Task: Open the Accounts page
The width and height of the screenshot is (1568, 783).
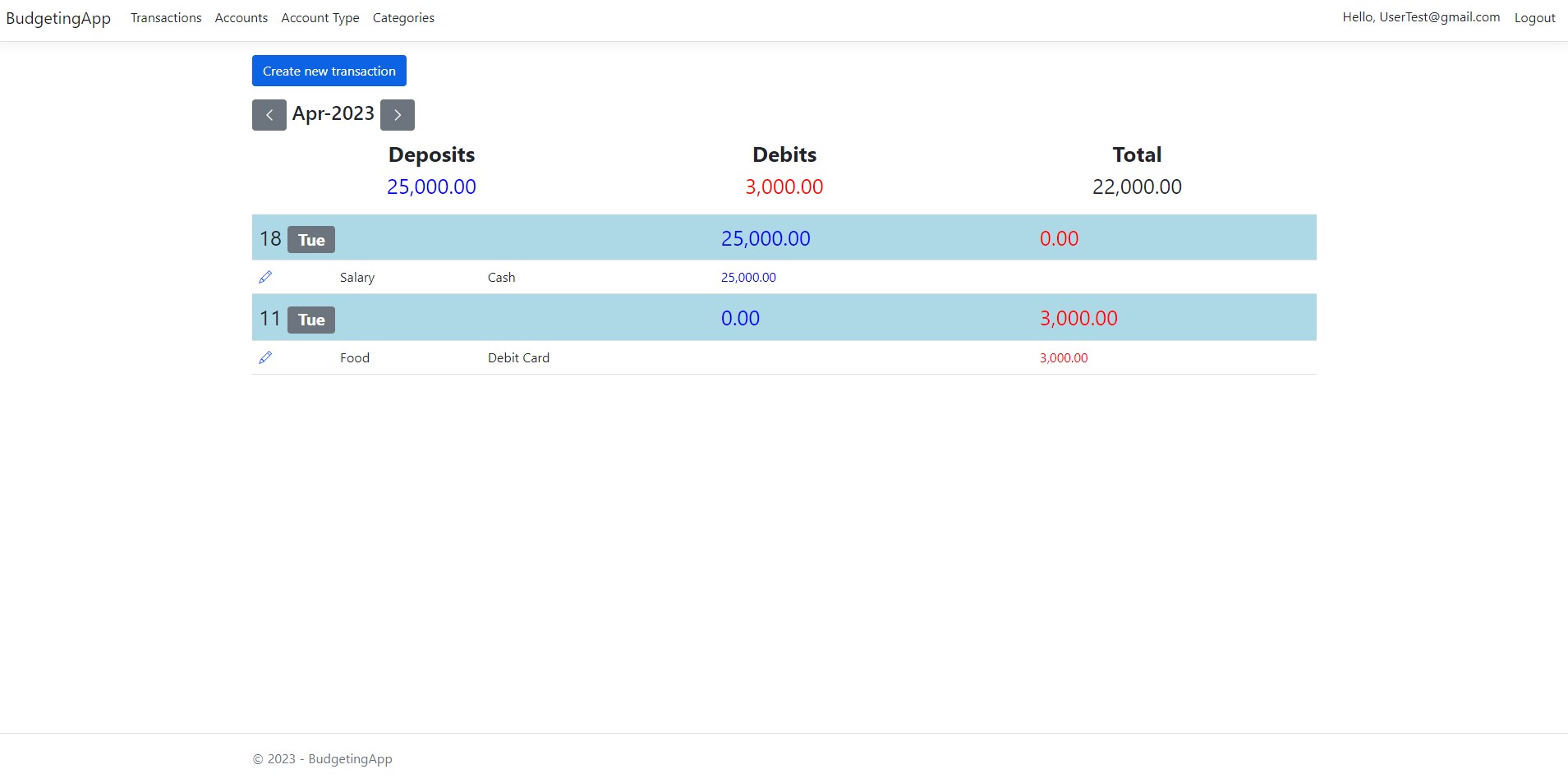Action: point(241,17)
